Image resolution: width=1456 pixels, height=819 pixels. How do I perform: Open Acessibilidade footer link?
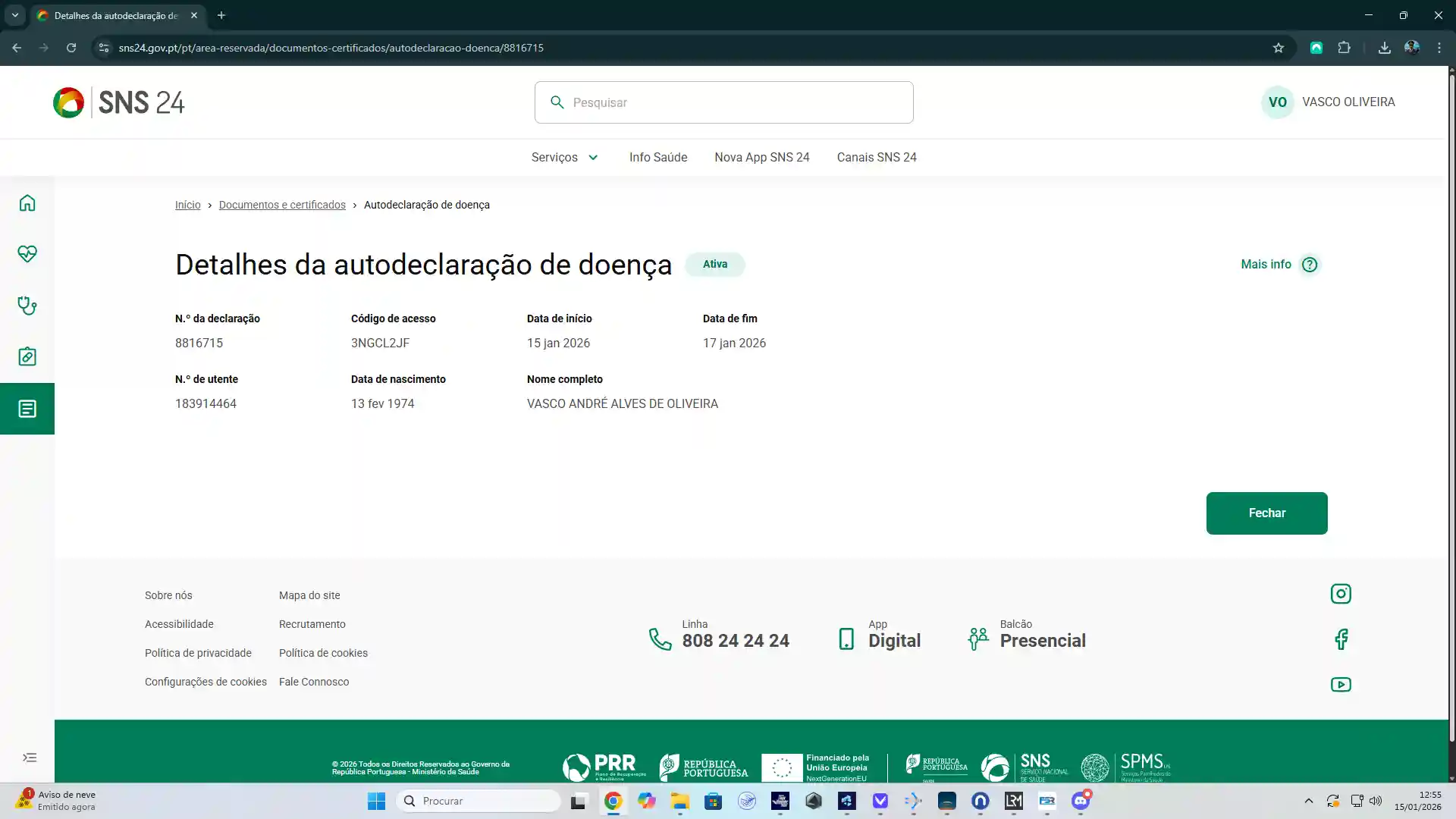point(179,624)
